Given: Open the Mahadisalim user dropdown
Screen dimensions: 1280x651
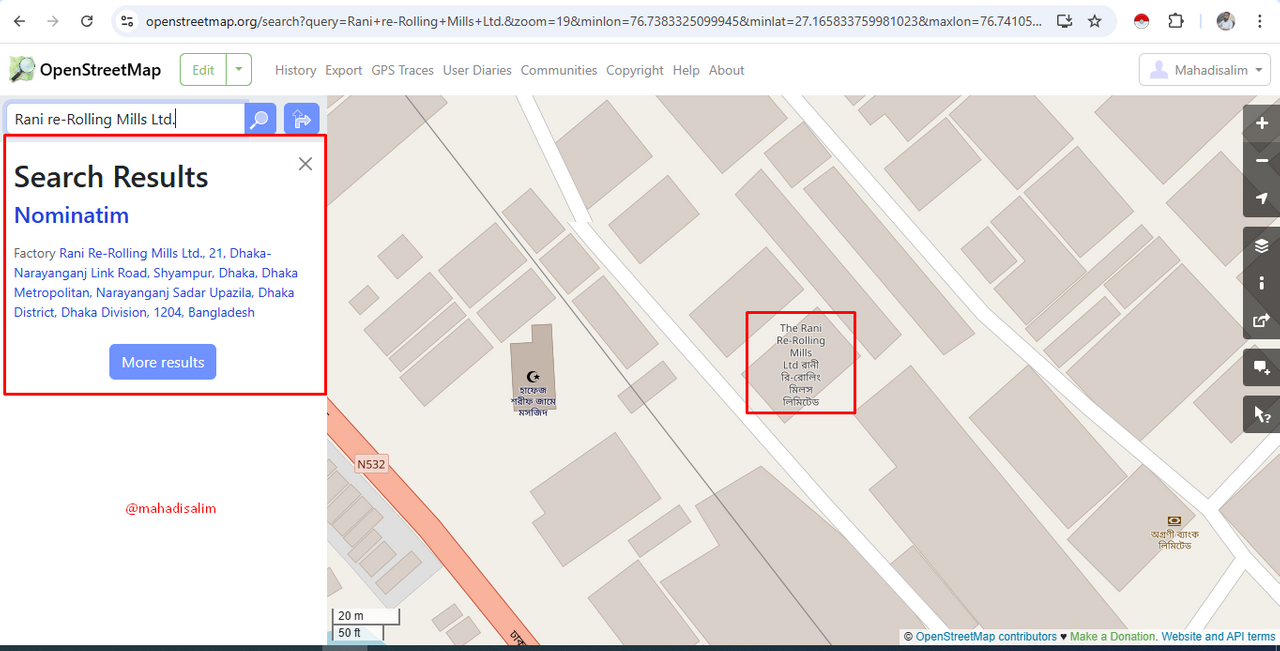Looking at the screenshot, I should coord(1204,70).
